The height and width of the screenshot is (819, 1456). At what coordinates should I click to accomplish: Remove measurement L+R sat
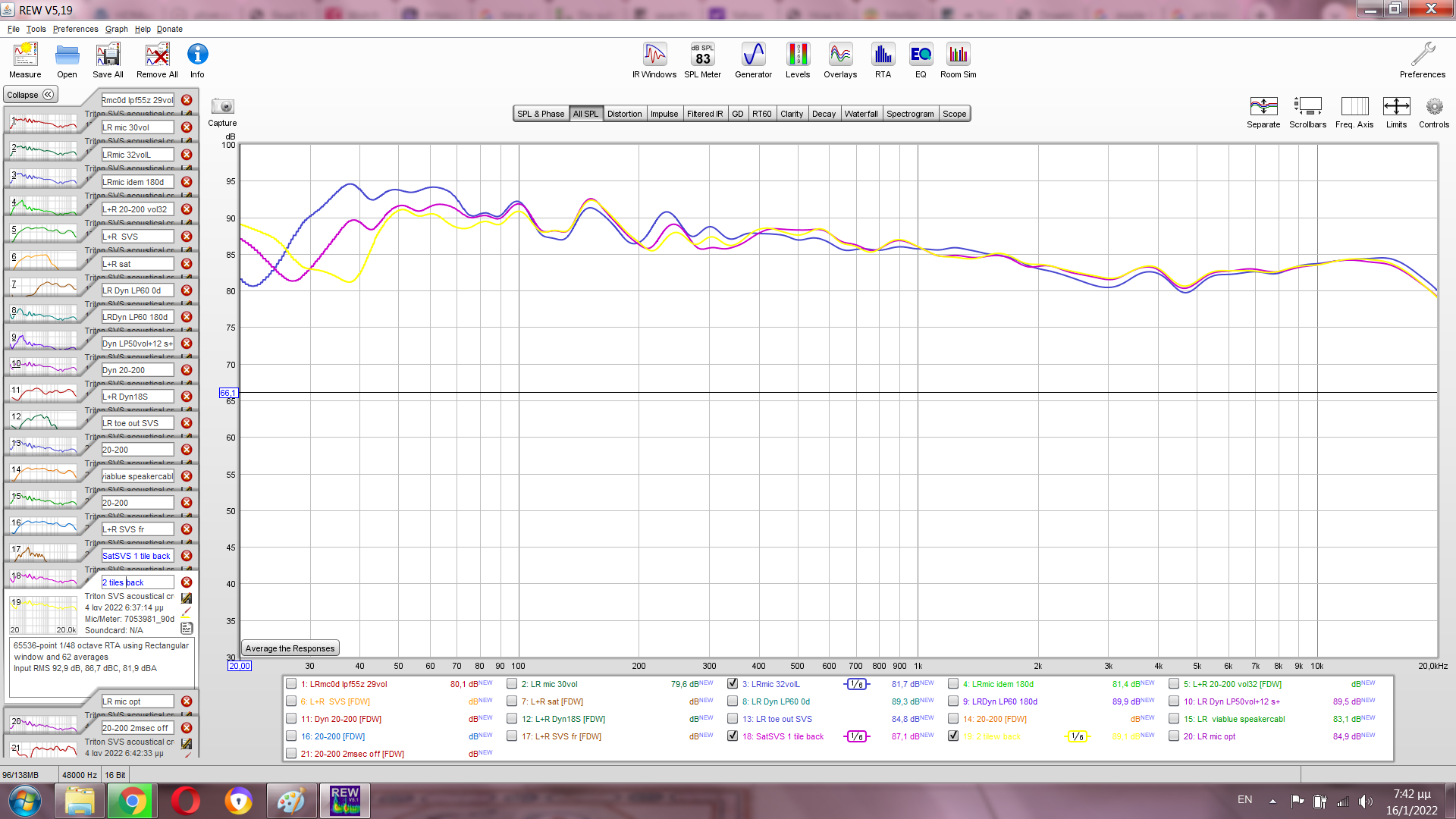[x=187, y=264]
